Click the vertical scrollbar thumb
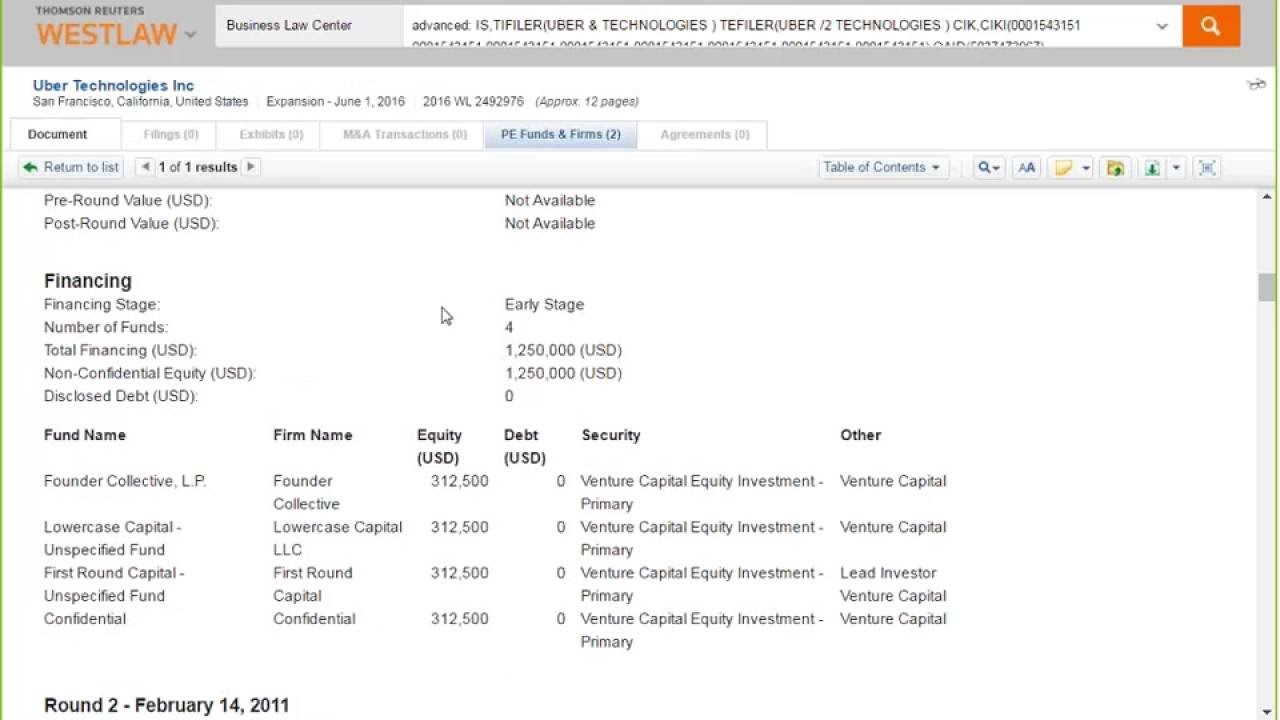The height and width of the screenshot is (720, 1280). (x=1266, y=287)
